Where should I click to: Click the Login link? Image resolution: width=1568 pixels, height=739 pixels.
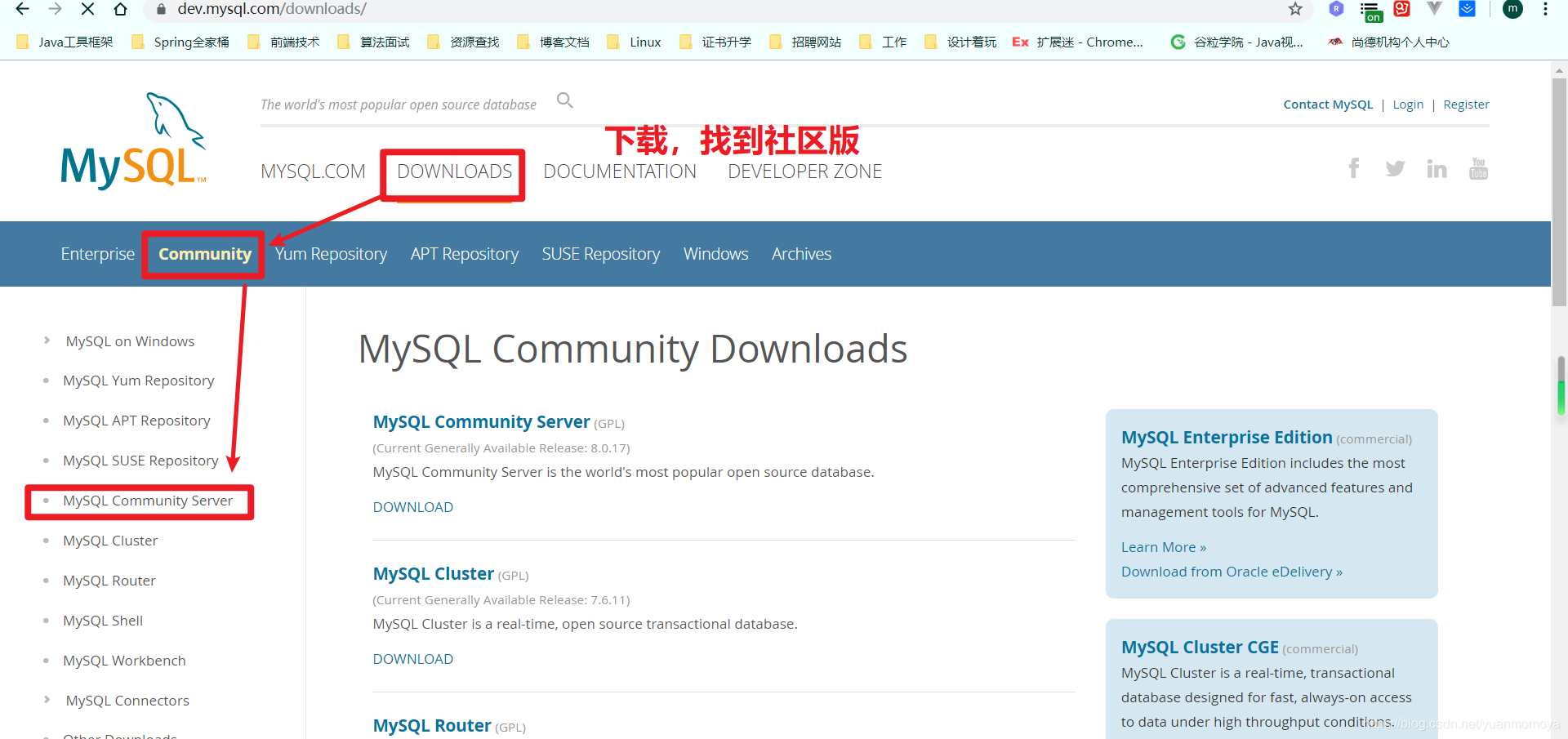(x=1408, y=105)
